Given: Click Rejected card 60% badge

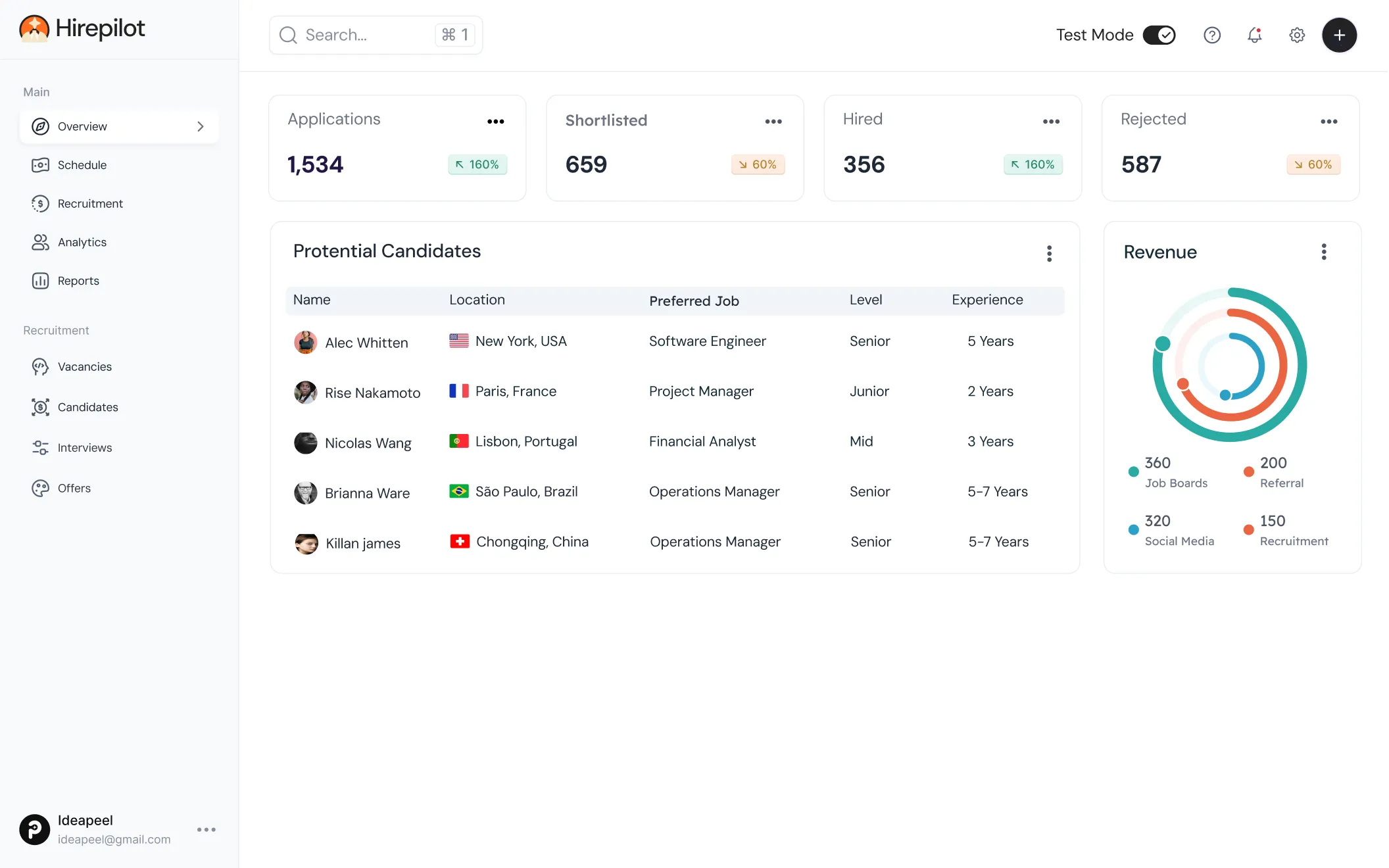Looking at the screenshot, I should (1313, 164).
